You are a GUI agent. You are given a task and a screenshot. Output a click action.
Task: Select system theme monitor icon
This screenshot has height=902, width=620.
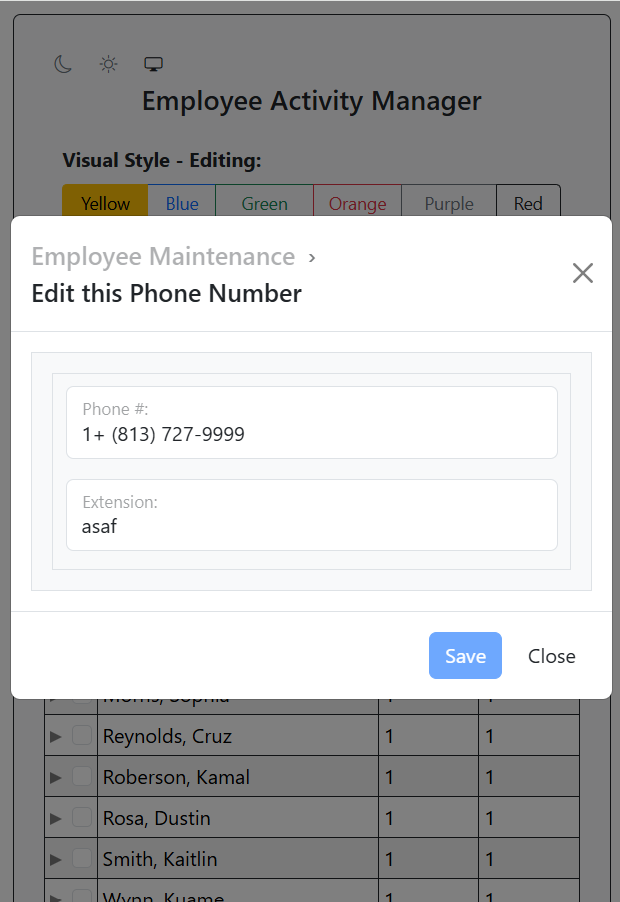pyautogui.click(x=153, y=64)
